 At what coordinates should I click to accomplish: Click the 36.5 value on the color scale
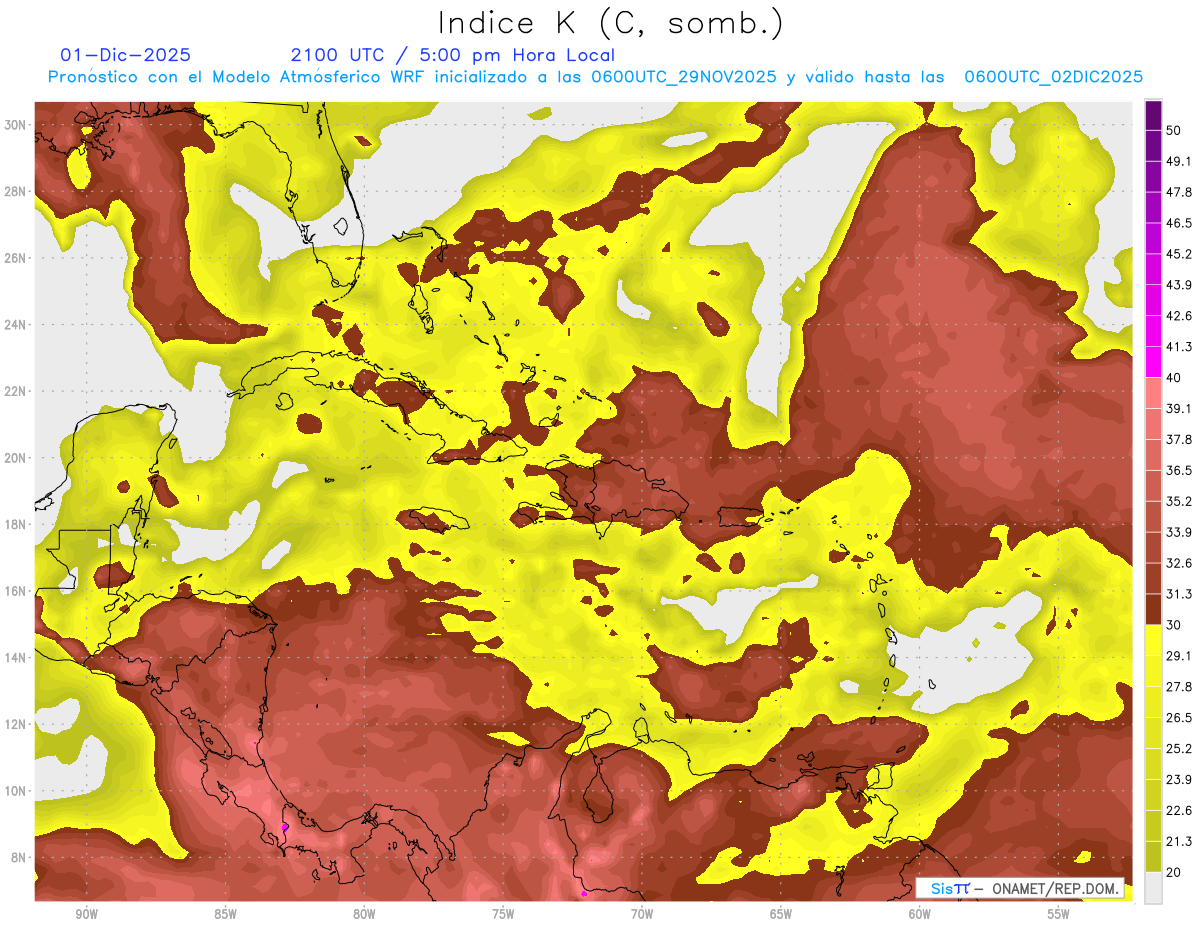pos(1180,470)
